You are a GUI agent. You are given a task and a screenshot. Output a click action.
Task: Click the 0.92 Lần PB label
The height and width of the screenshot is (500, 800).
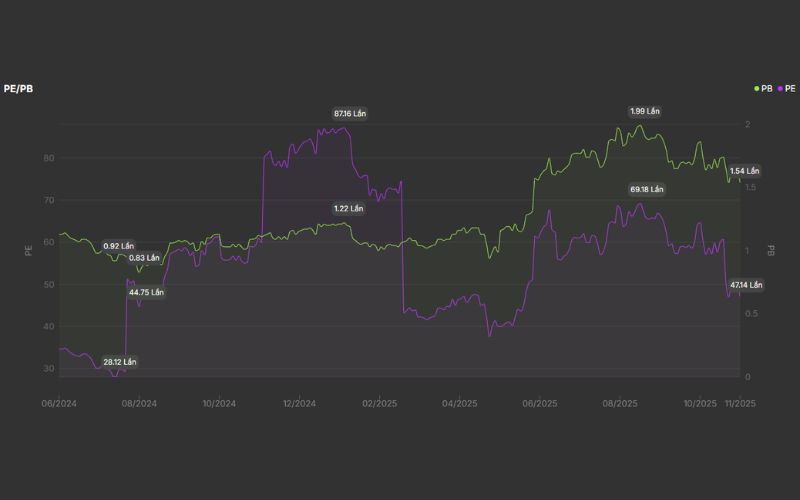click(x=119, y=245)
